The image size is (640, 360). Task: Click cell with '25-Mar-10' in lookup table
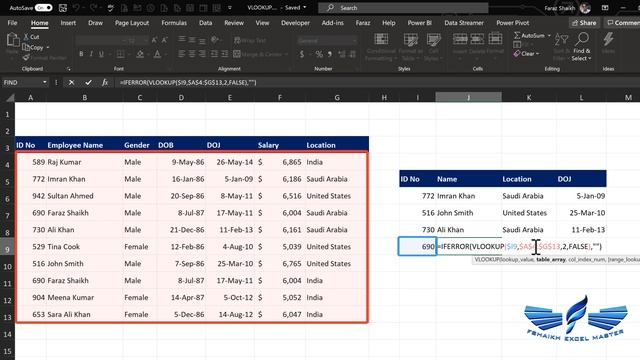tap(581, 213)
